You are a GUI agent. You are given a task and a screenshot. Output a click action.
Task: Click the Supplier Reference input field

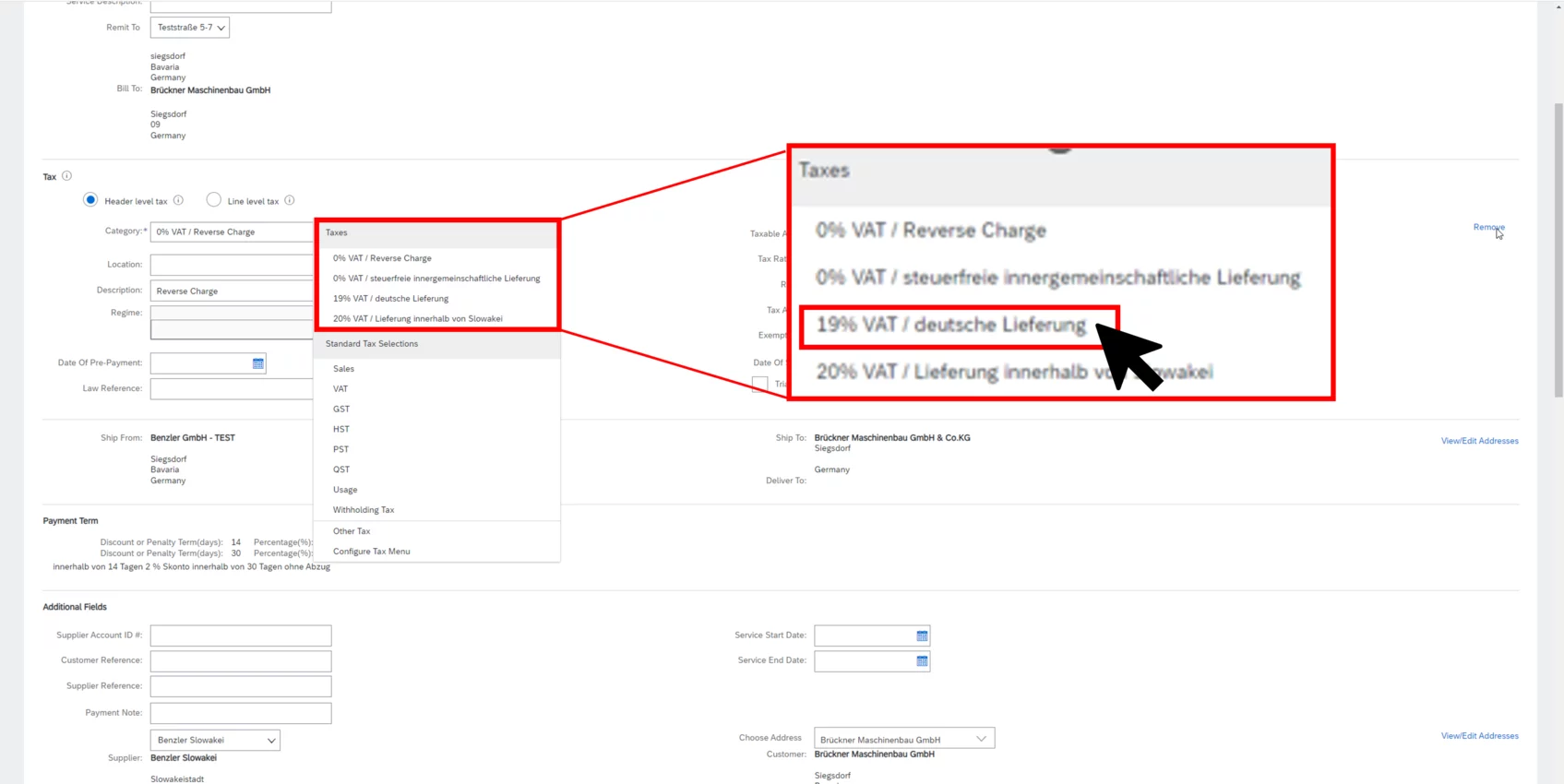(241, 686)
